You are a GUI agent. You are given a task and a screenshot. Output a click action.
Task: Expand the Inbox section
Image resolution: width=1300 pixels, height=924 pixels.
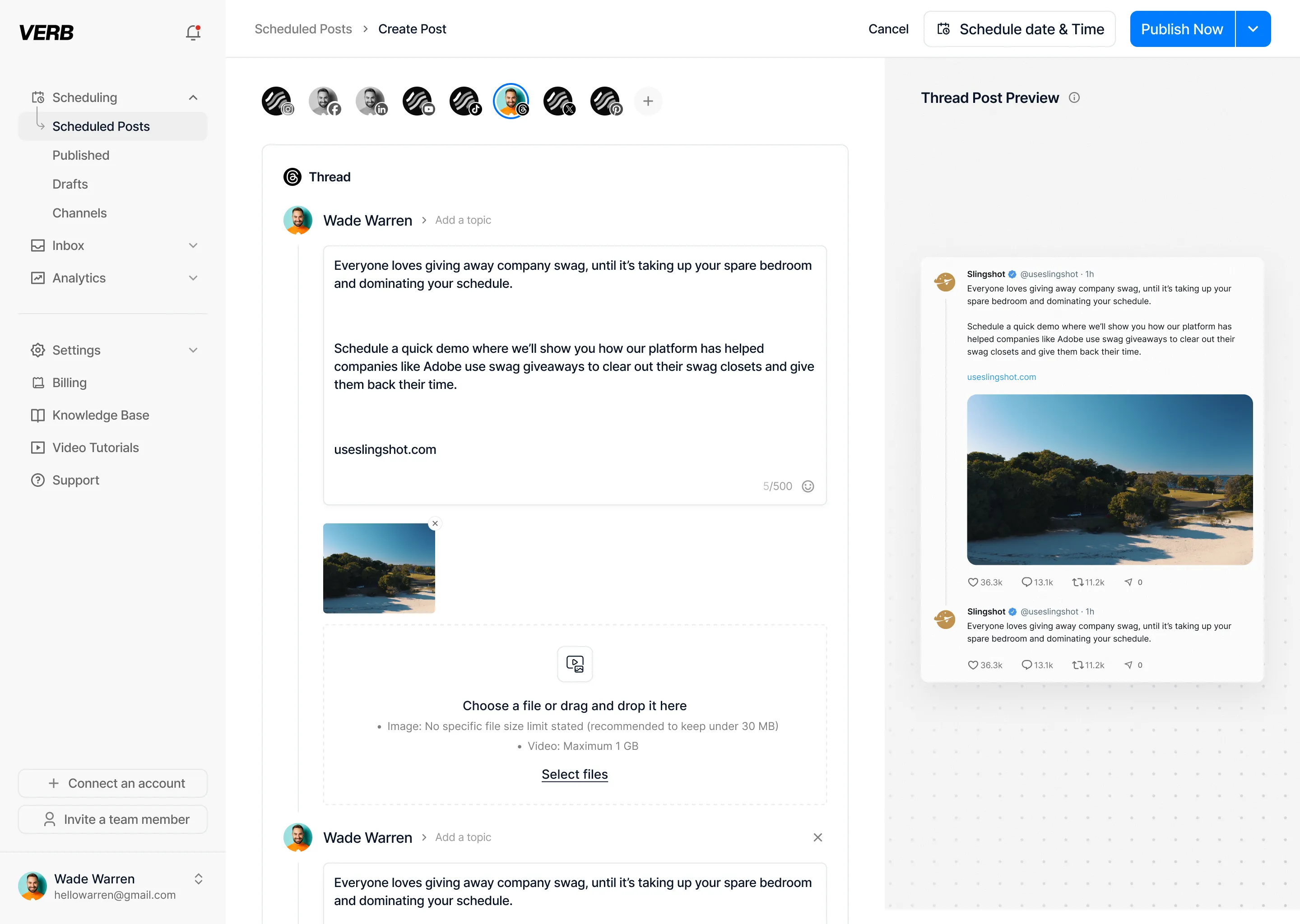click(193, 246)
